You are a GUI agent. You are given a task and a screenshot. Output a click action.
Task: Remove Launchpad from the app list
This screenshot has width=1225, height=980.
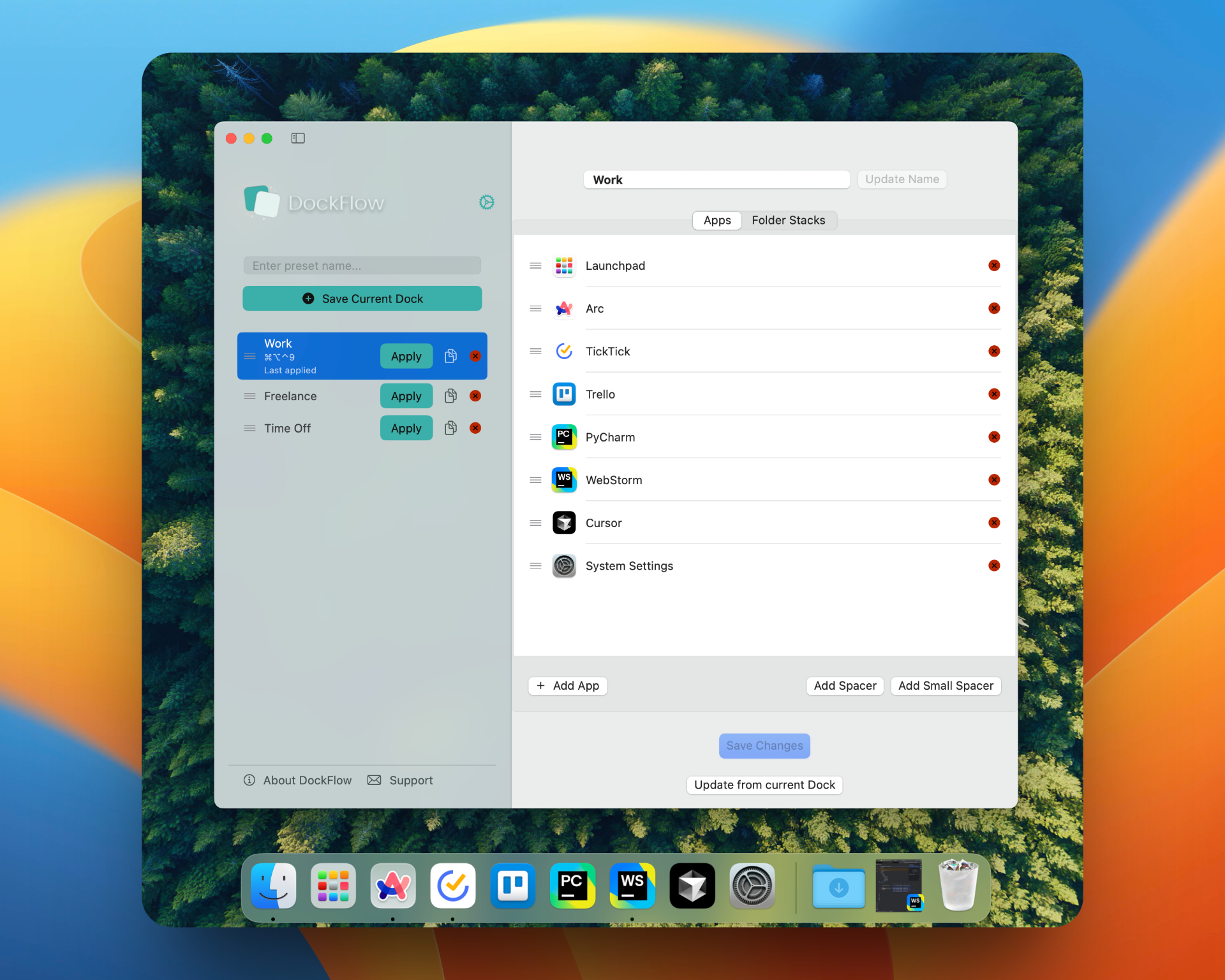[994, 265]
